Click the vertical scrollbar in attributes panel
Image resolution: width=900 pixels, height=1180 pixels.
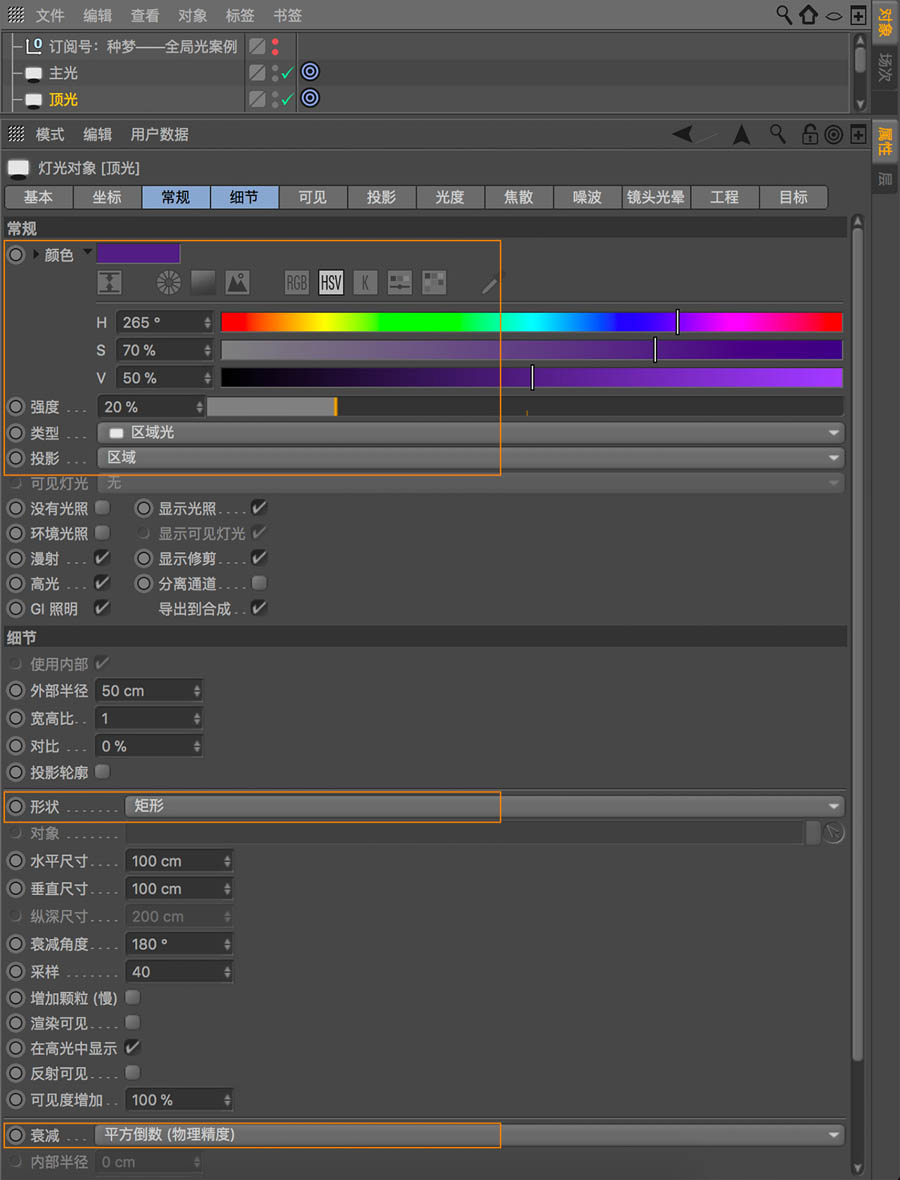[x=857, y=600]
